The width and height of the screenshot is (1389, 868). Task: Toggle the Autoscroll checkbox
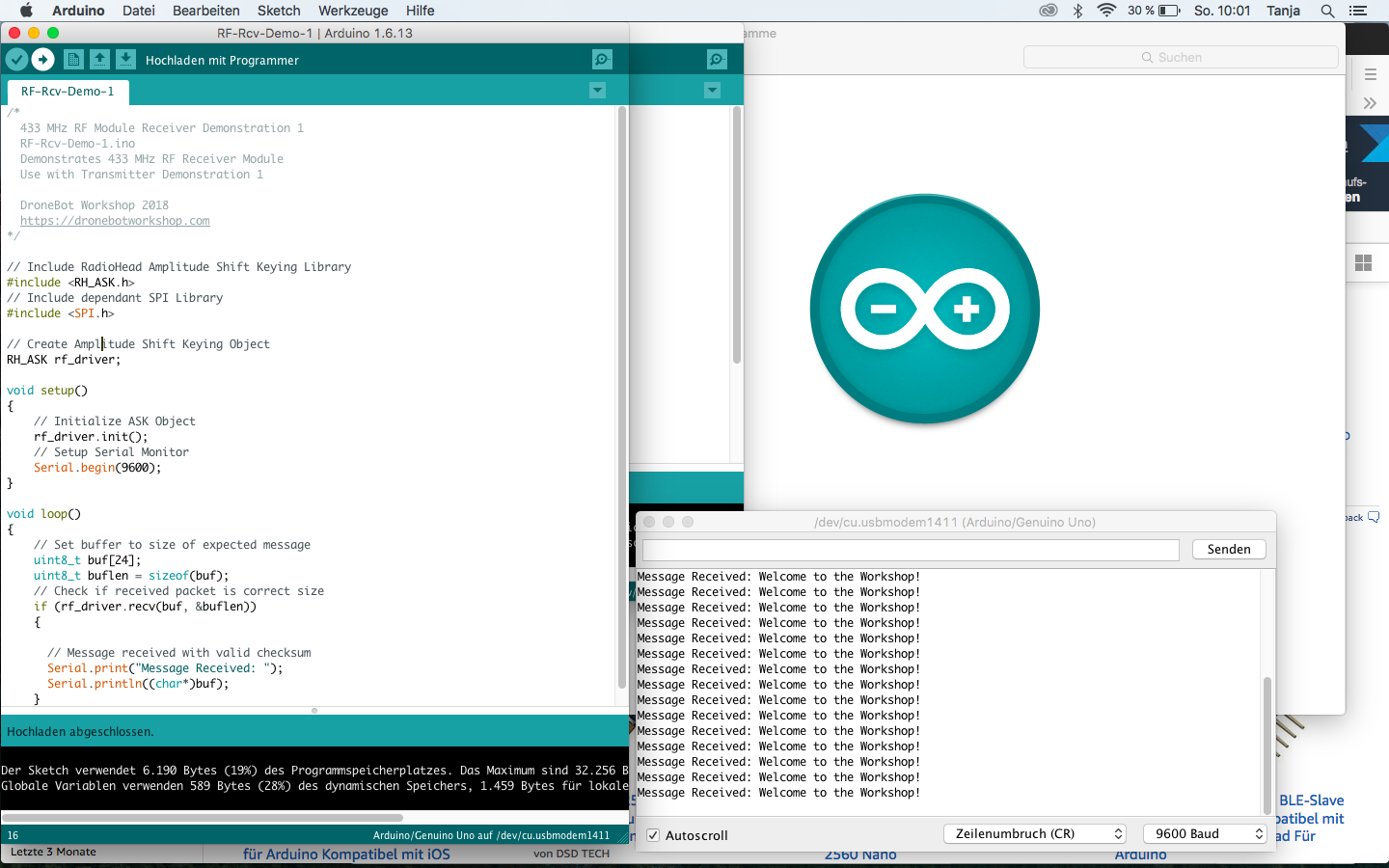click(653, 835)
